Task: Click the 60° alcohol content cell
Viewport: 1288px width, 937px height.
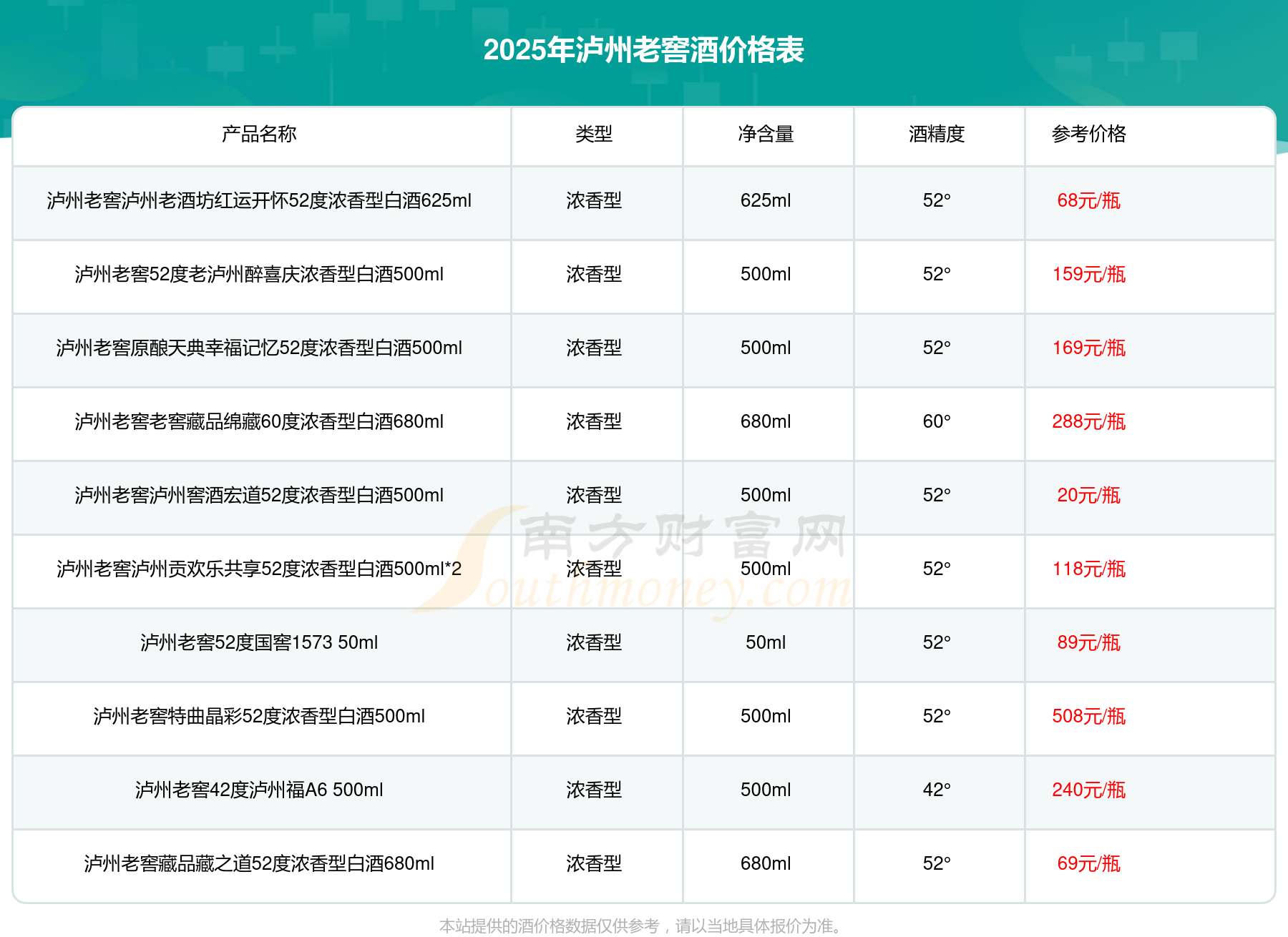Action: click(x=937, y=422)
